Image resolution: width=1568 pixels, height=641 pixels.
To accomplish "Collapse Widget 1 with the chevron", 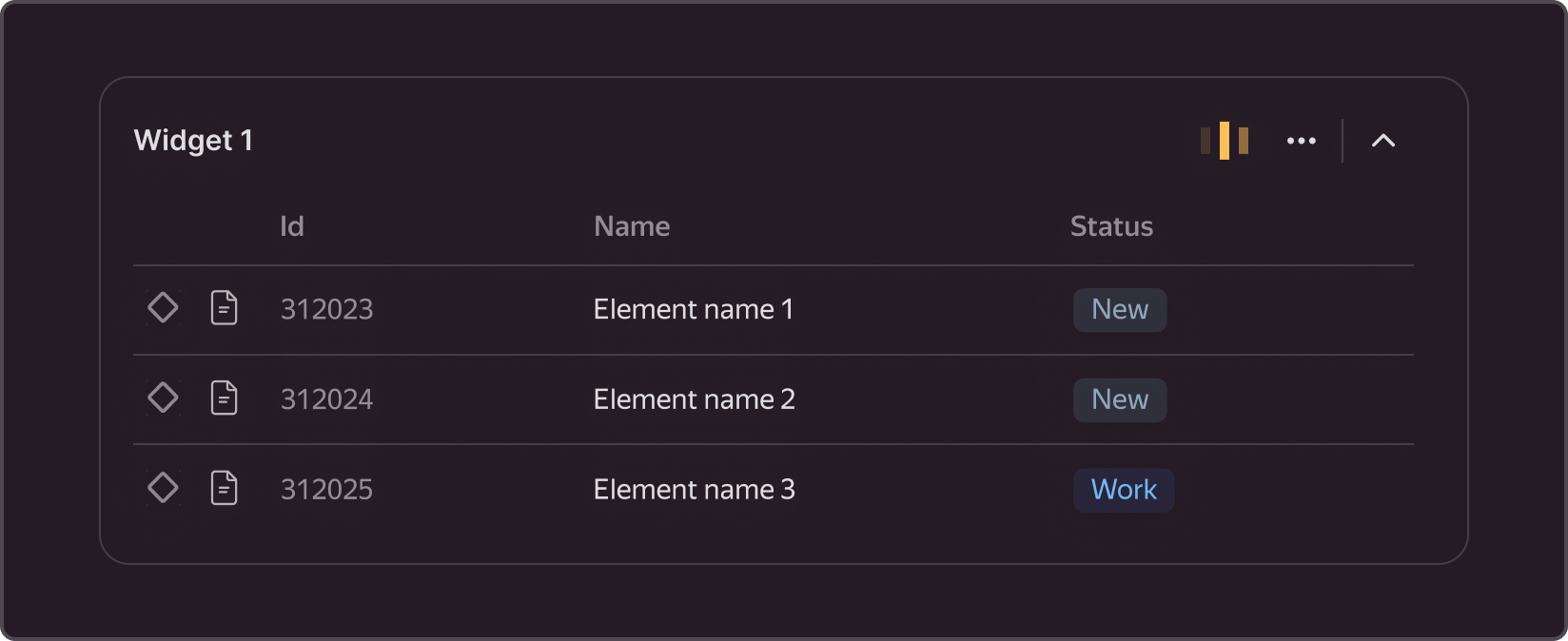I will [x=1382, y=141].
